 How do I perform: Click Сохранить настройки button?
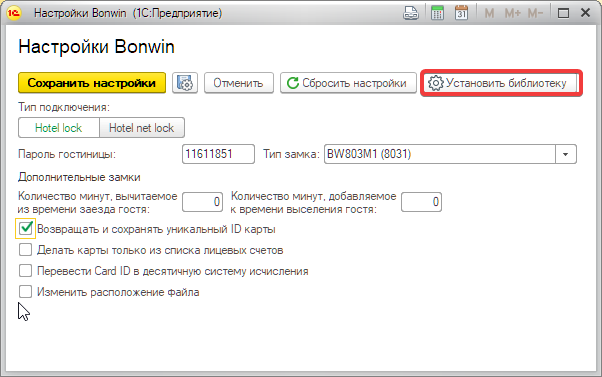click(92, 83)
